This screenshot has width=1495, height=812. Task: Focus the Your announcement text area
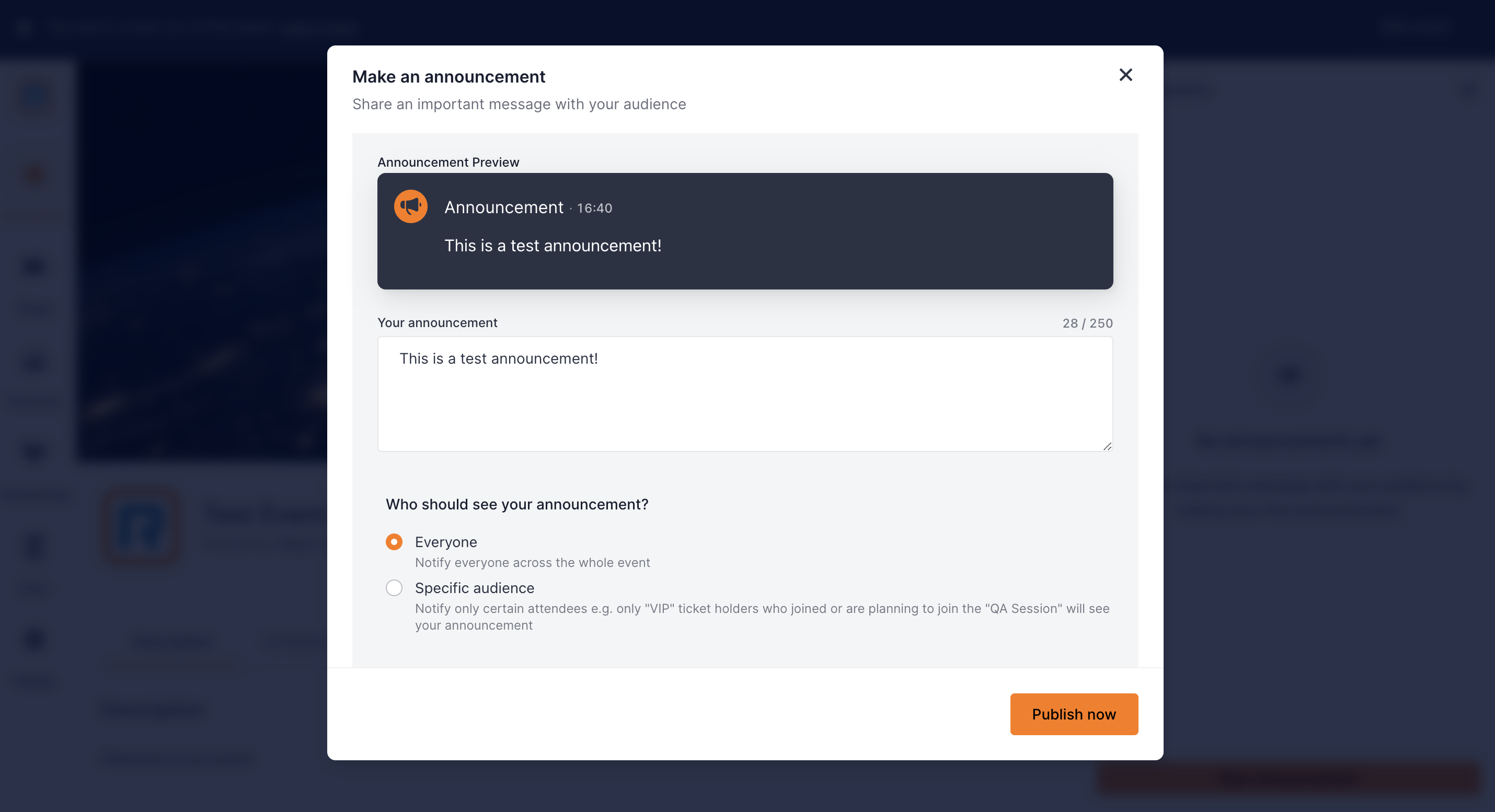[745, 394]
